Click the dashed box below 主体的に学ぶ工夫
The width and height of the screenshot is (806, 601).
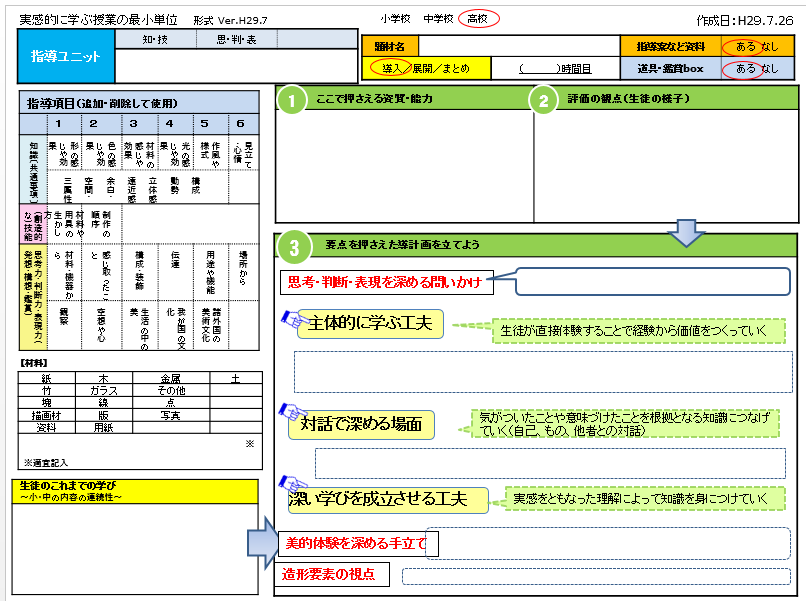point(543,372)
